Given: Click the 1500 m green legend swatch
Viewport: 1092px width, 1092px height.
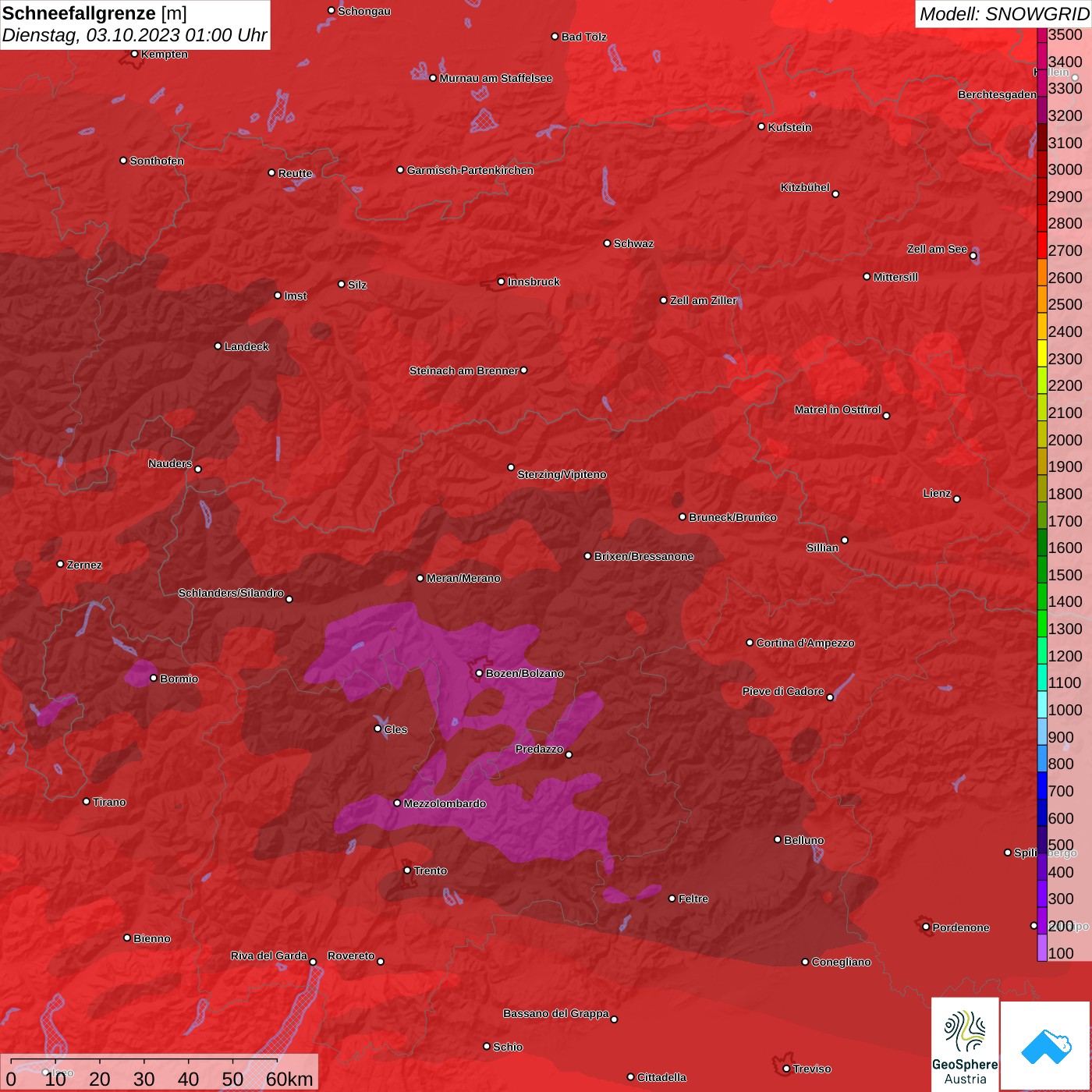Looking at the screenshot, I should tap(1042, 569).
